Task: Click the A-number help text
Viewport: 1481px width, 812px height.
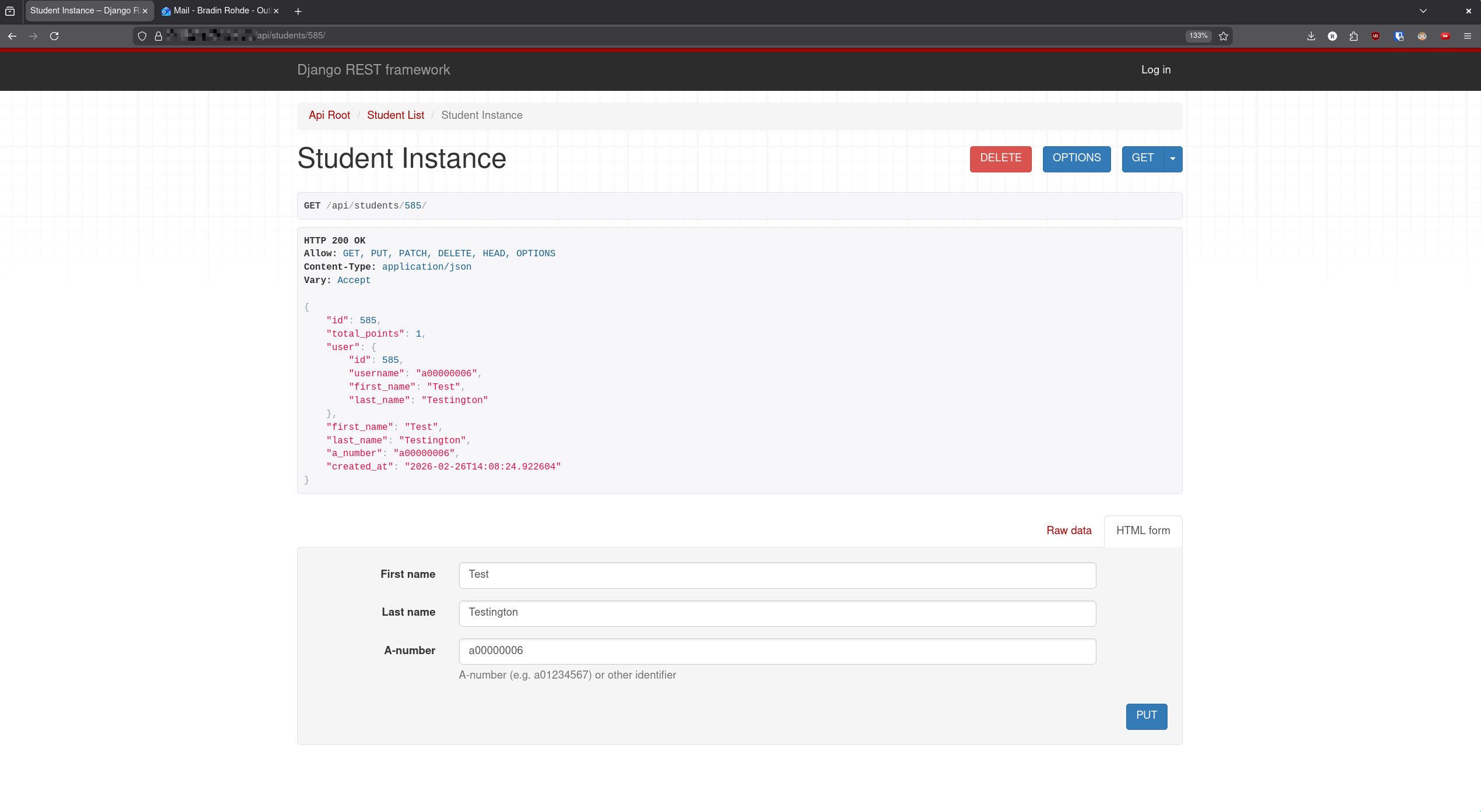Action: coord(567,675)
